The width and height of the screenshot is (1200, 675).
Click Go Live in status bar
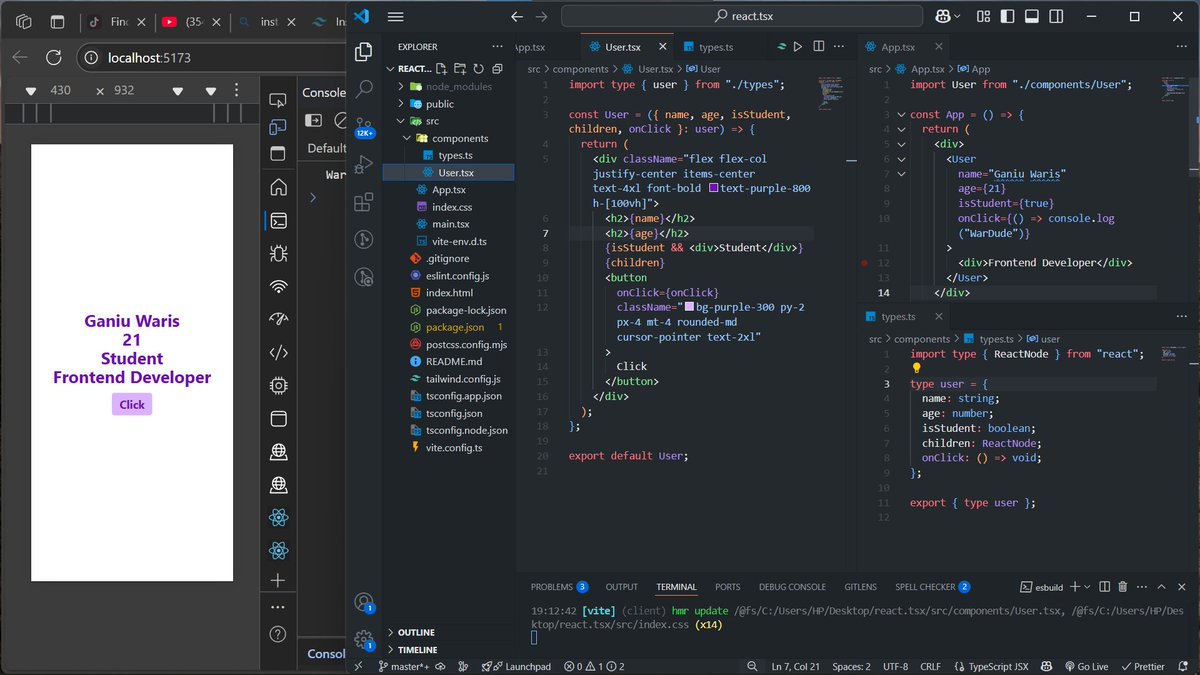[x=1085, y=666]
